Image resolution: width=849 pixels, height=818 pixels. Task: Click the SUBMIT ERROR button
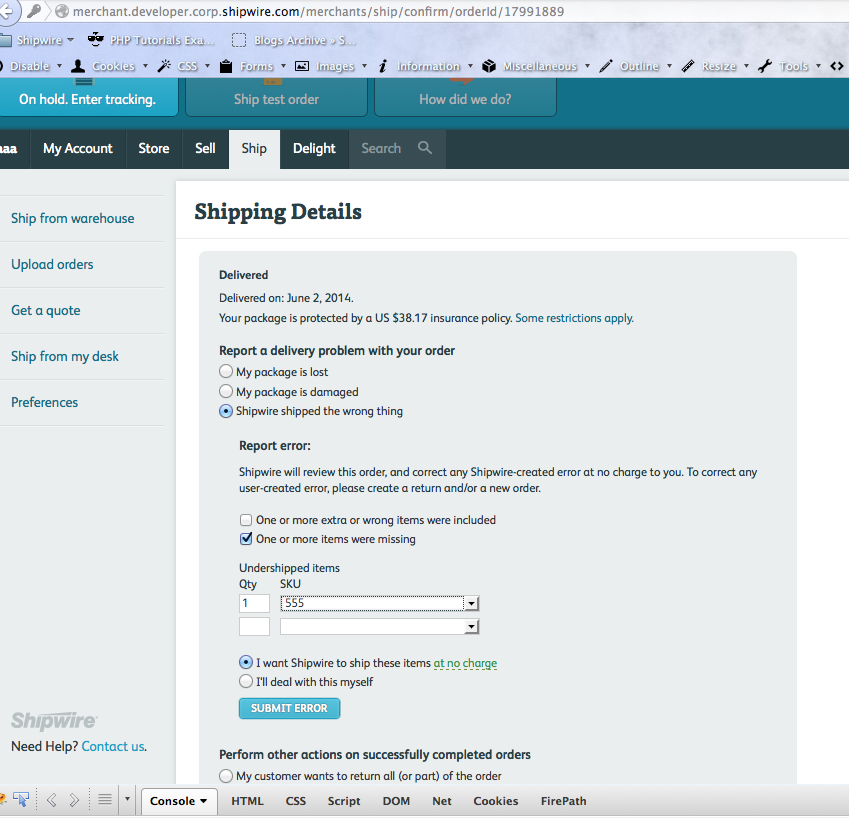click(289, 708)
